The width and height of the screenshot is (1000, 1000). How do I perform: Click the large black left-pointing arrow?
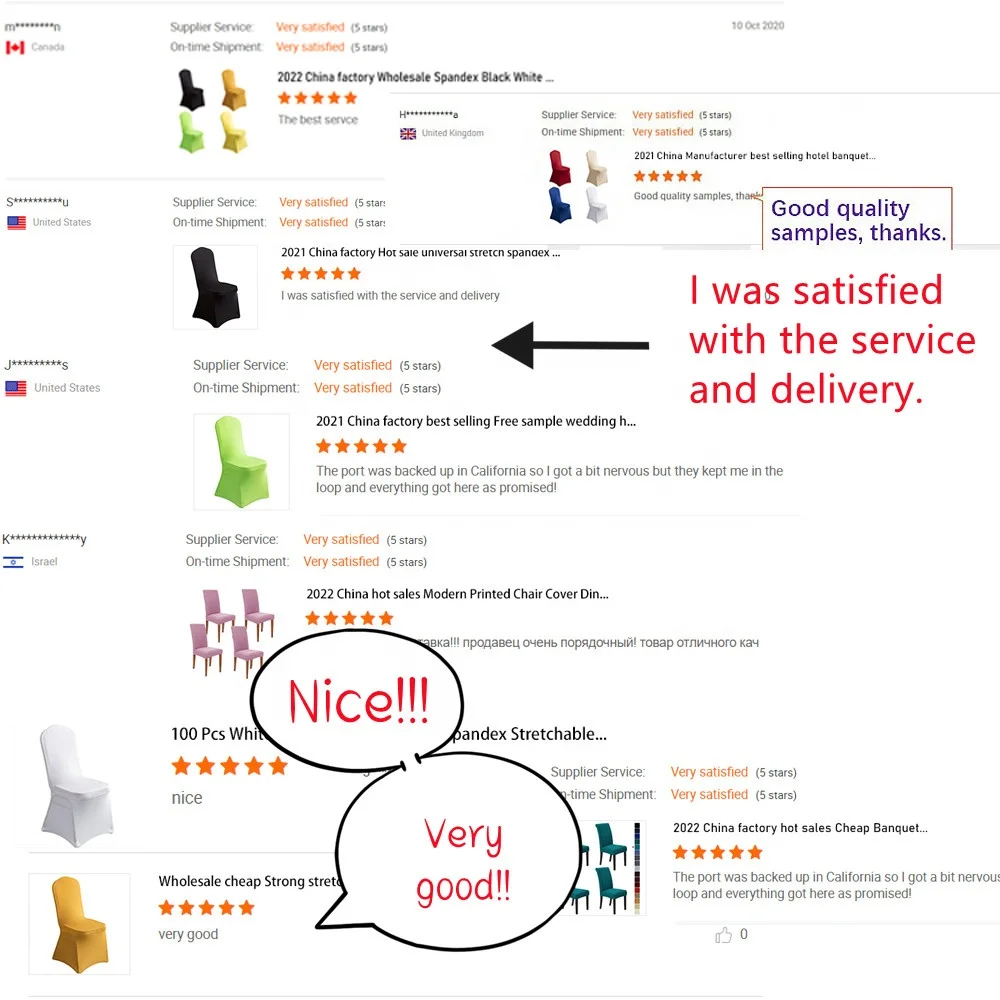pos(570,345)
